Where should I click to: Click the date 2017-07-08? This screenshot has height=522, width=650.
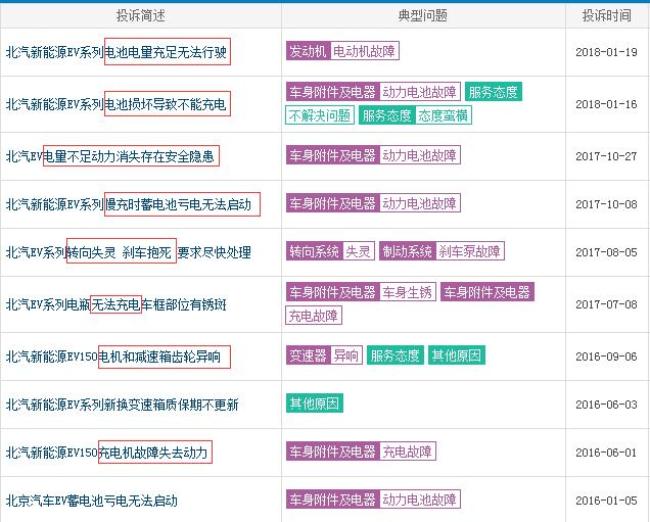[606, 305]
